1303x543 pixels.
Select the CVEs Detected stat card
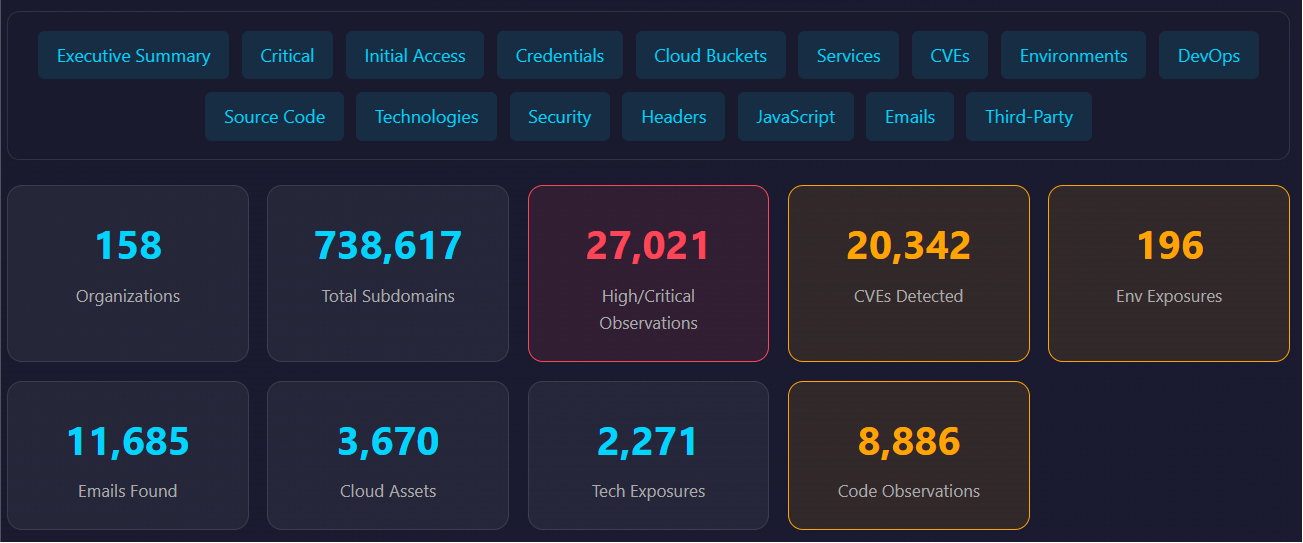coord(908,273)
